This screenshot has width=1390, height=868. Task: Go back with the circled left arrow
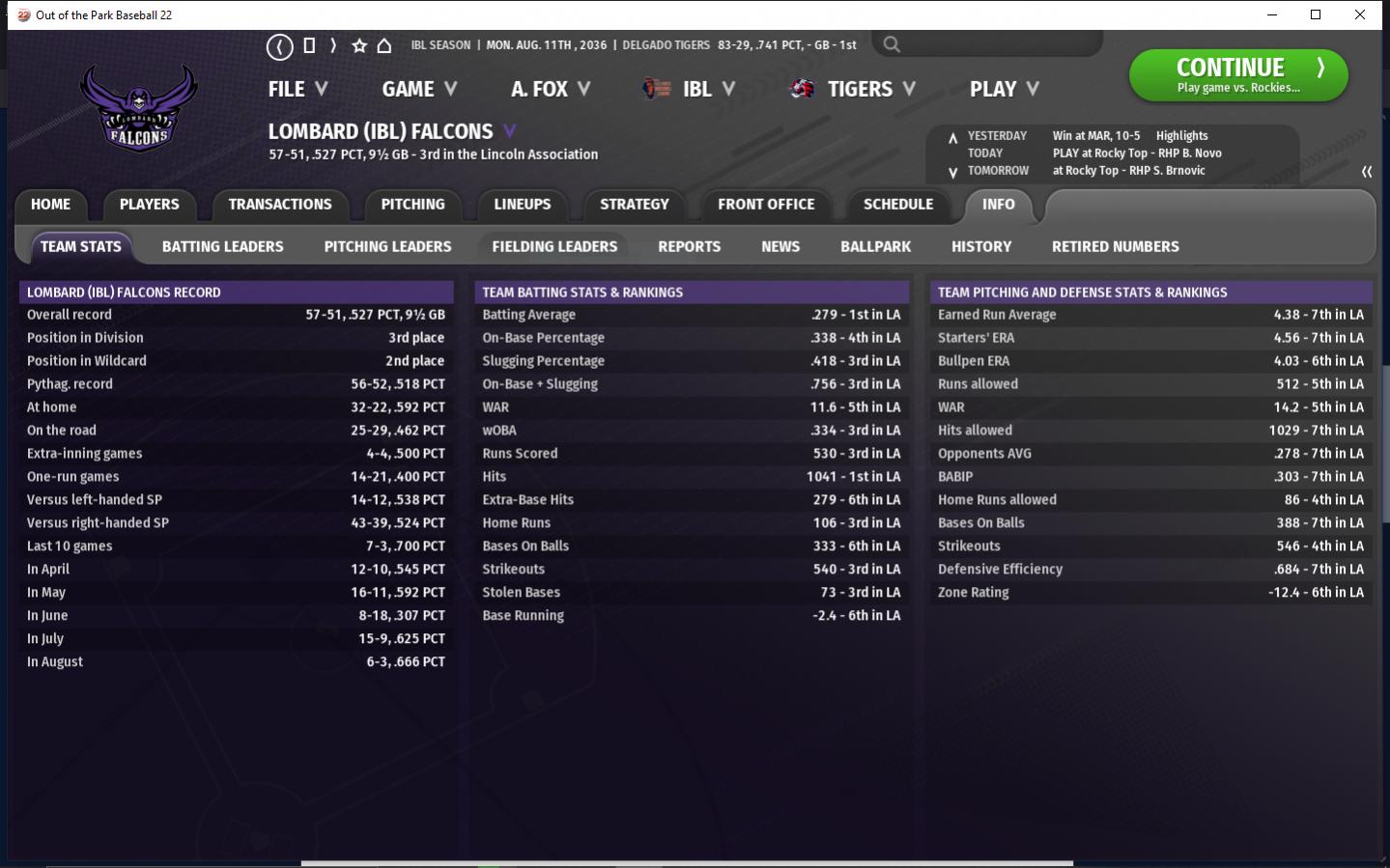pyautogui.click(x=279, y=46)
